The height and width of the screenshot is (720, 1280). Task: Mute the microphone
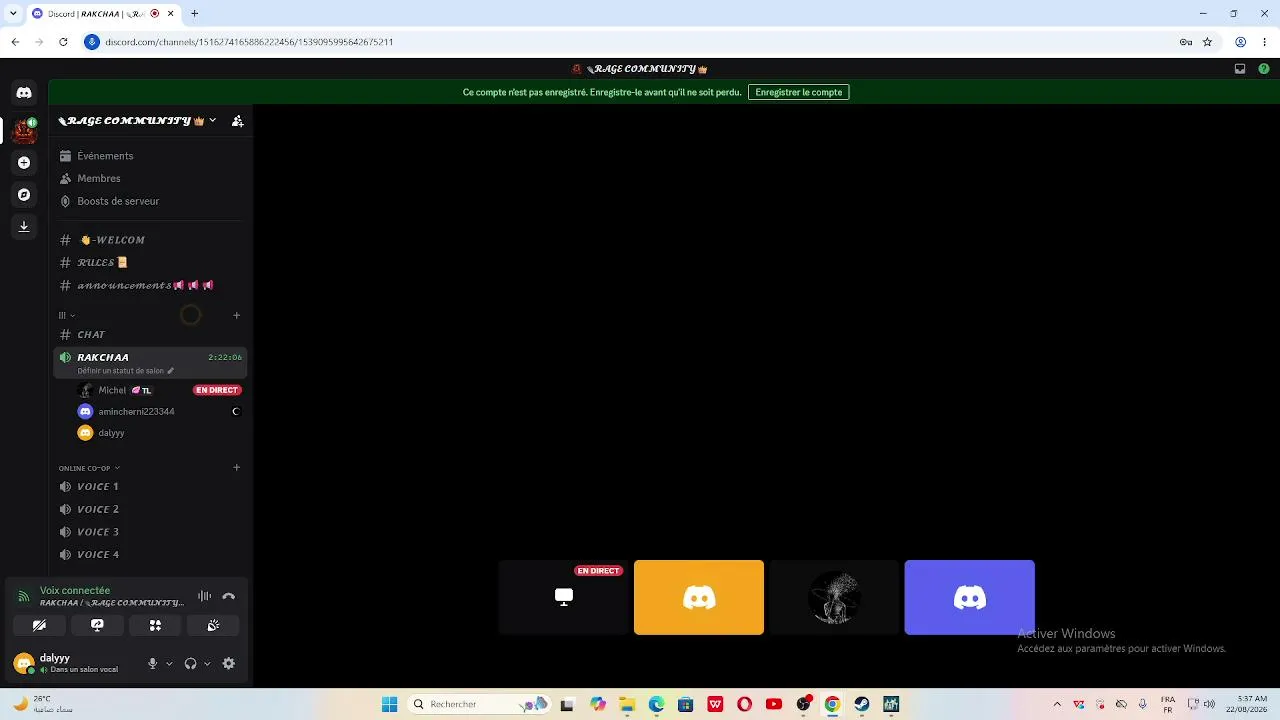[x=153, y=664]
